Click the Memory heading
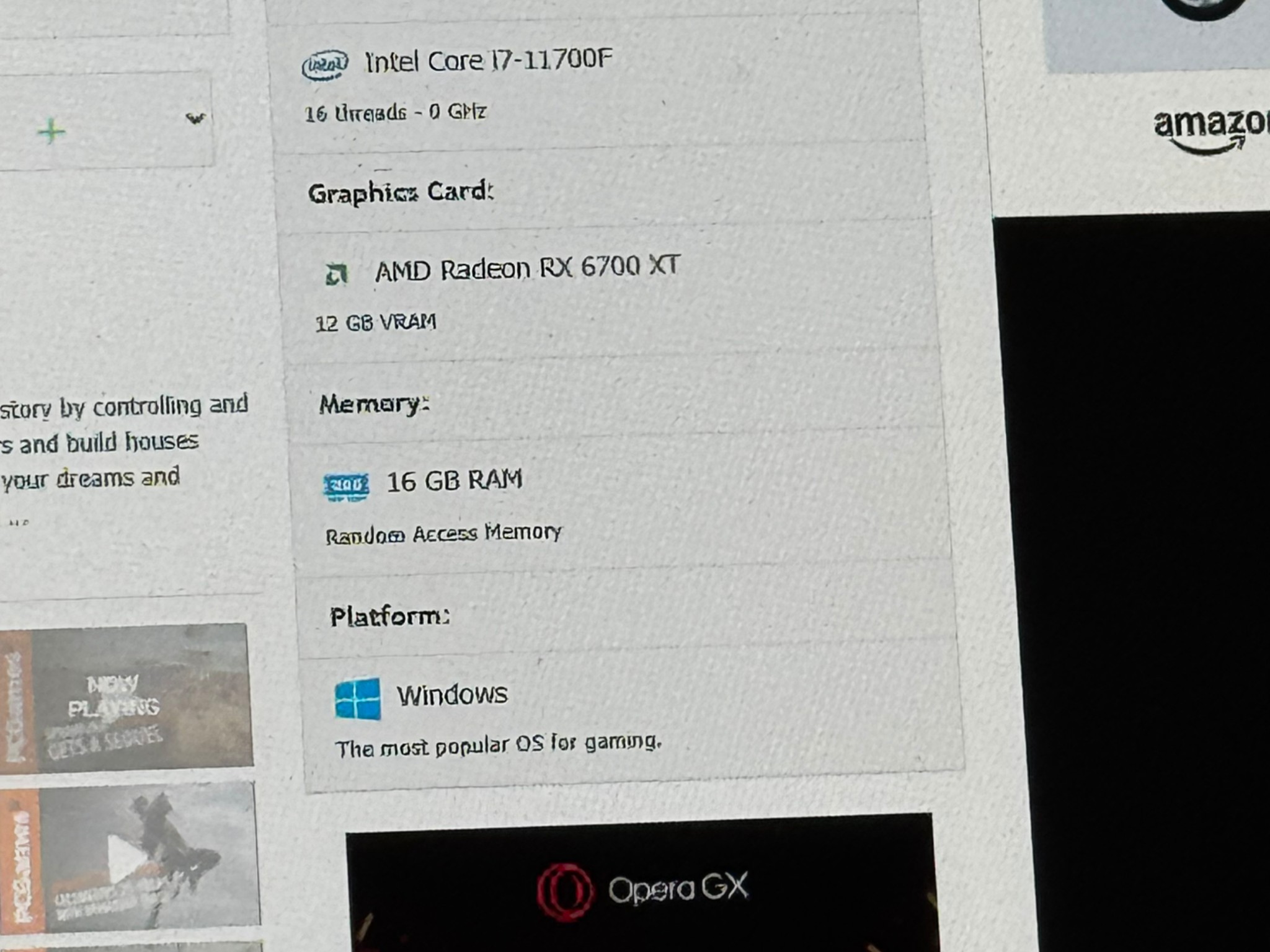1270x952 pixels. coord(374,405)
